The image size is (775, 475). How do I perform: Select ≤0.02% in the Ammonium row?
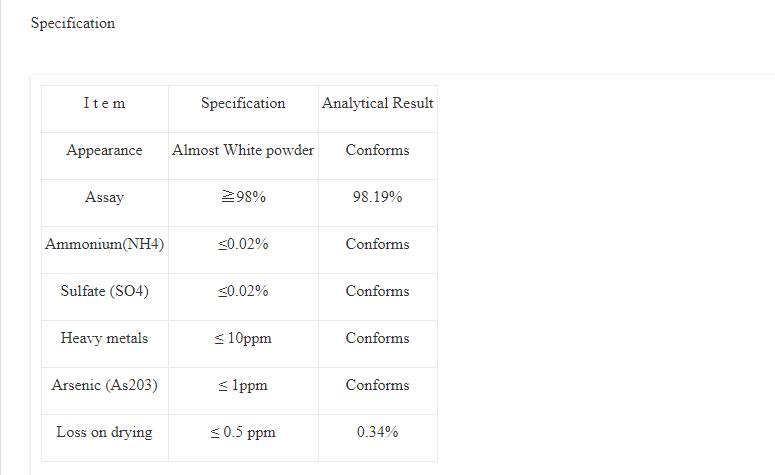point(243,244)
